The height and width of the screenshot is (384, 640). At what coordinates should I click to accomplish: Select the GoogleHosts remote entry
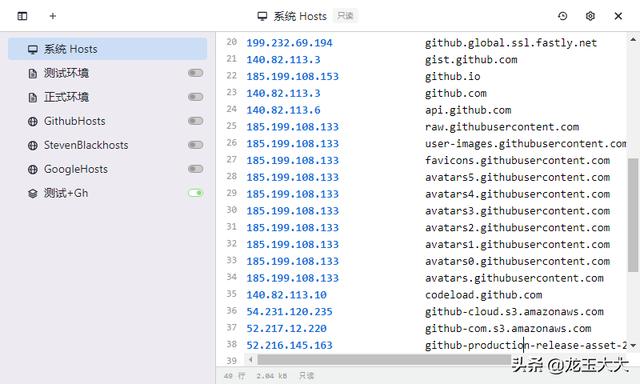click(x=107, y=169)
